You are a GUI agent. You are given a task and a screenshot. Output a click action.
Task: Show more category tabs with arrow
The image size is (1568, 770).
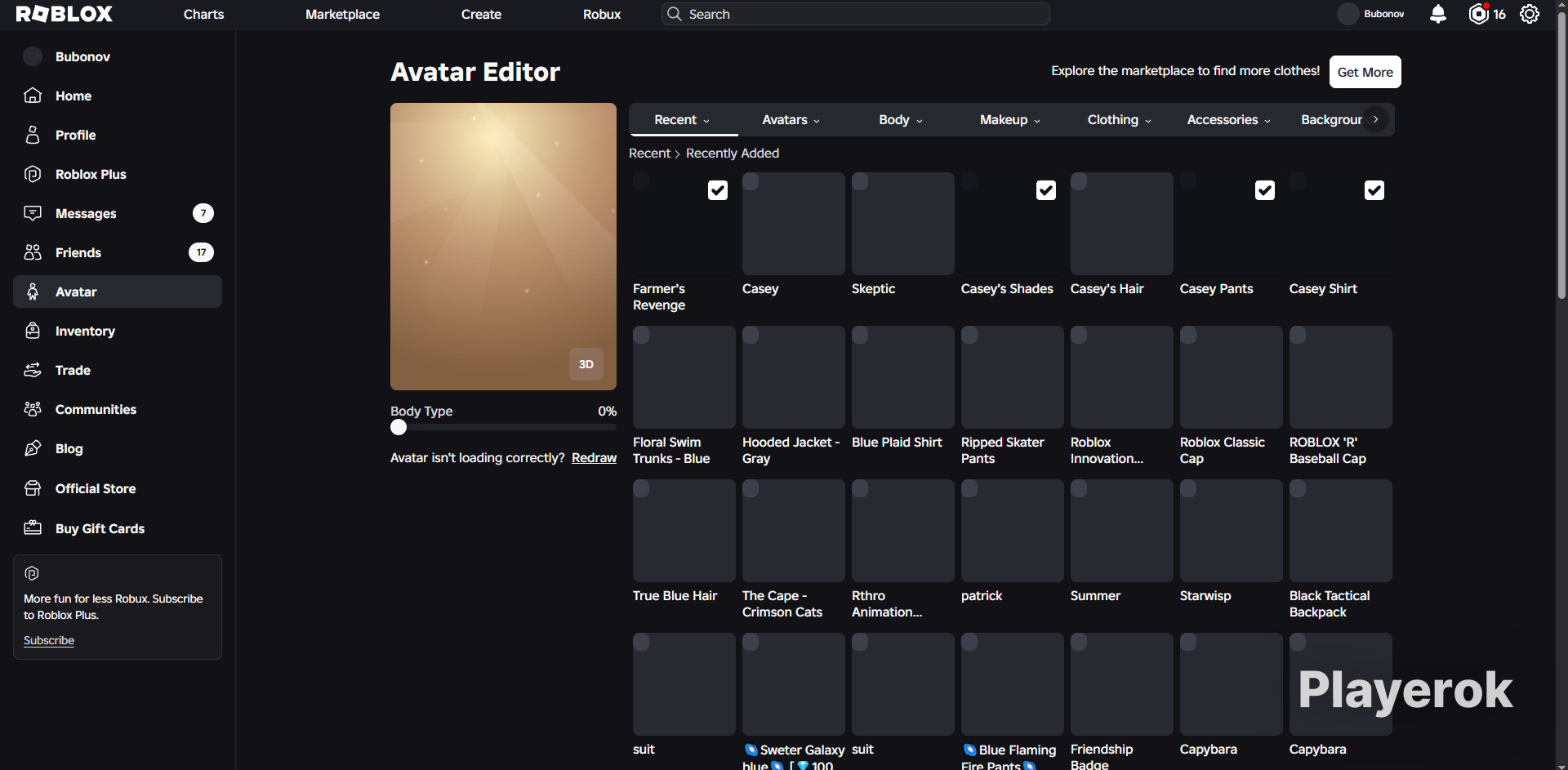click(1376, 119)
